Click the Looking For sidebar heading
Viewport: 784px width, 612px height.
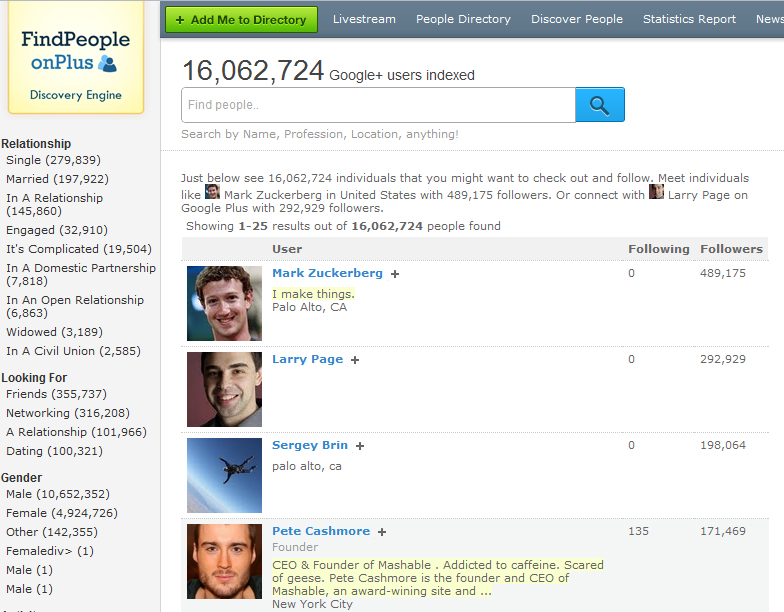point(34,378)
